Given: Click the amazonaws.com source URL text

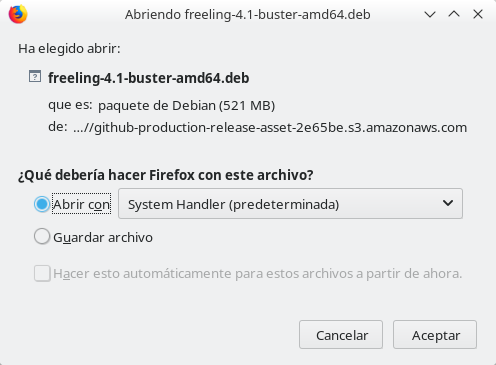Looking at the screenshot, I should pos(270,127).
